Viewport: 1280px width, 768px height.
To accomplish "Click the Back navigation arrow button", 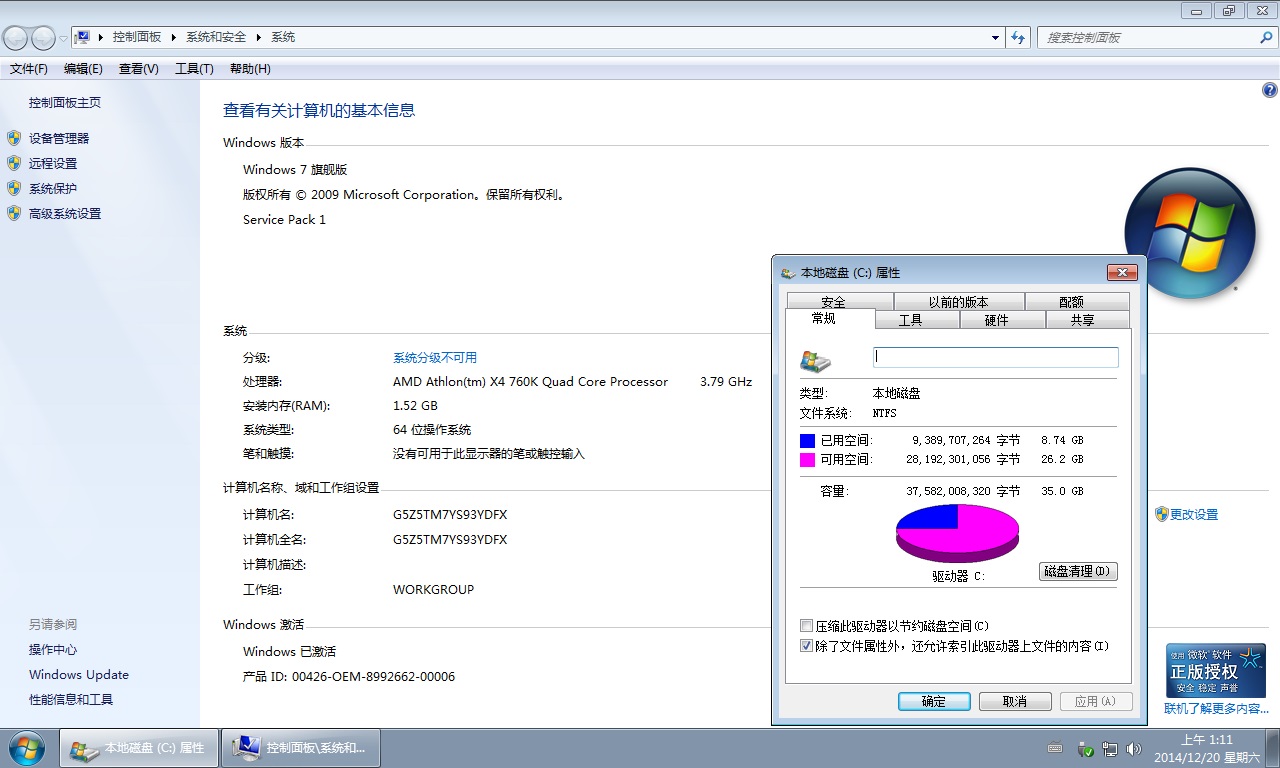I will click(16, 38).
